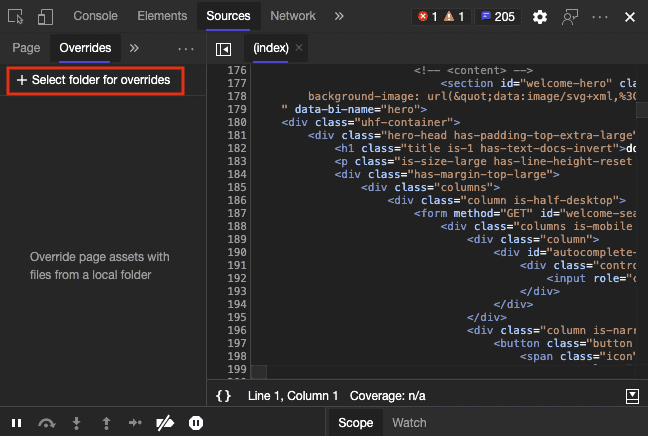Toggle pause on exceptions
This screenshot has height=436, width=648.
pyautogui.click(x=197, y=423)
